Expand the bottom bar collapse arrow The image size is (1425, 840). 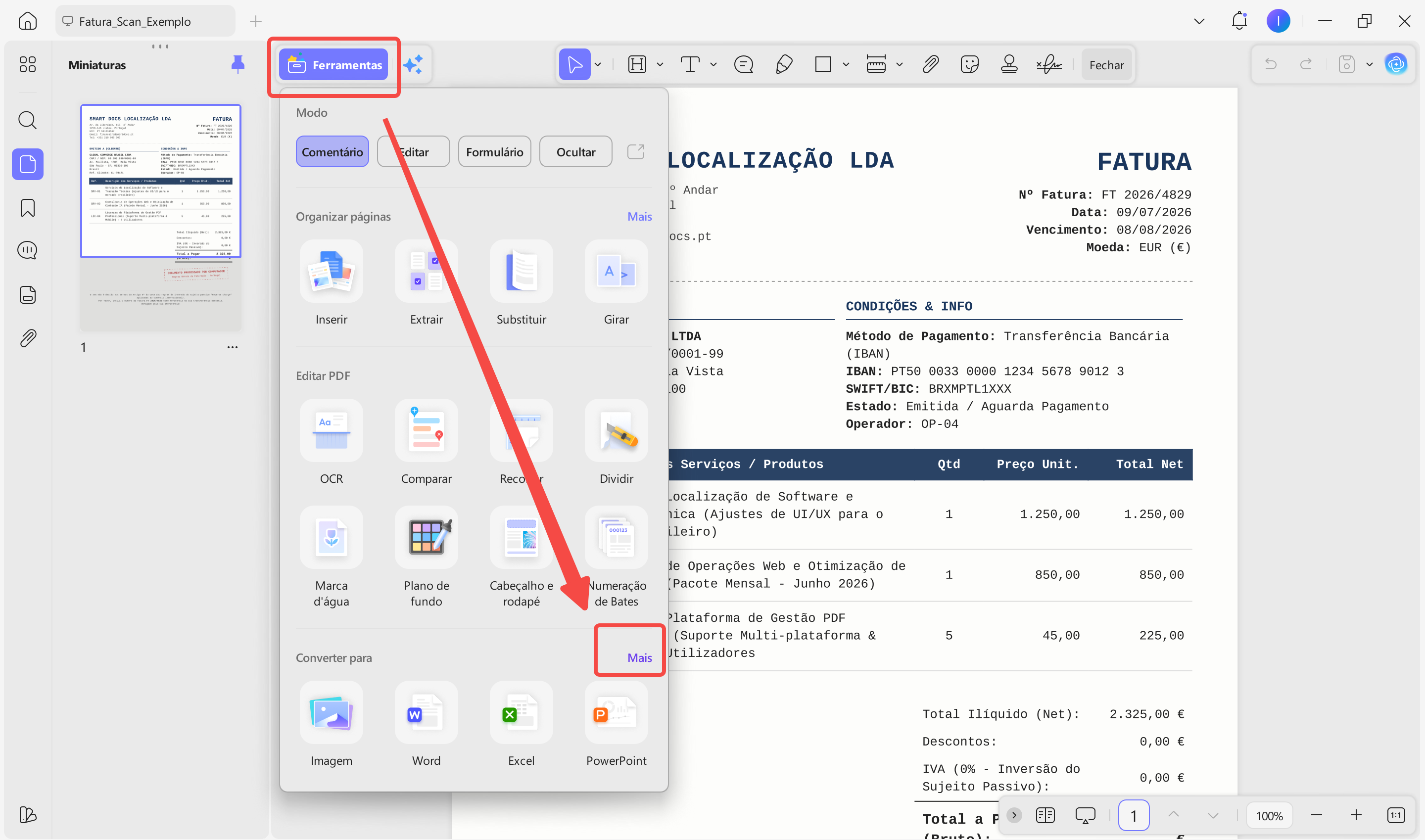1014,815
